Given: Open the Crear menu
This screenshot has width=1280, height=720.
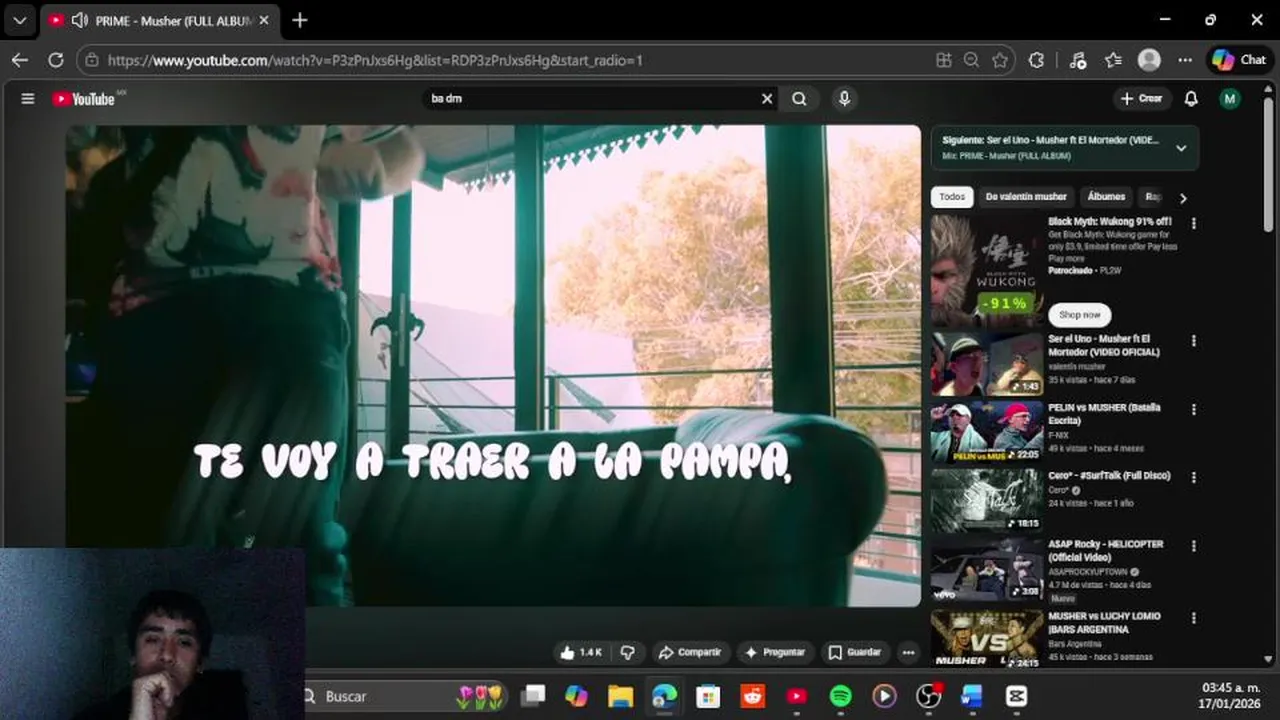Looking at the screenshot, I should (x=1141, y=99).
